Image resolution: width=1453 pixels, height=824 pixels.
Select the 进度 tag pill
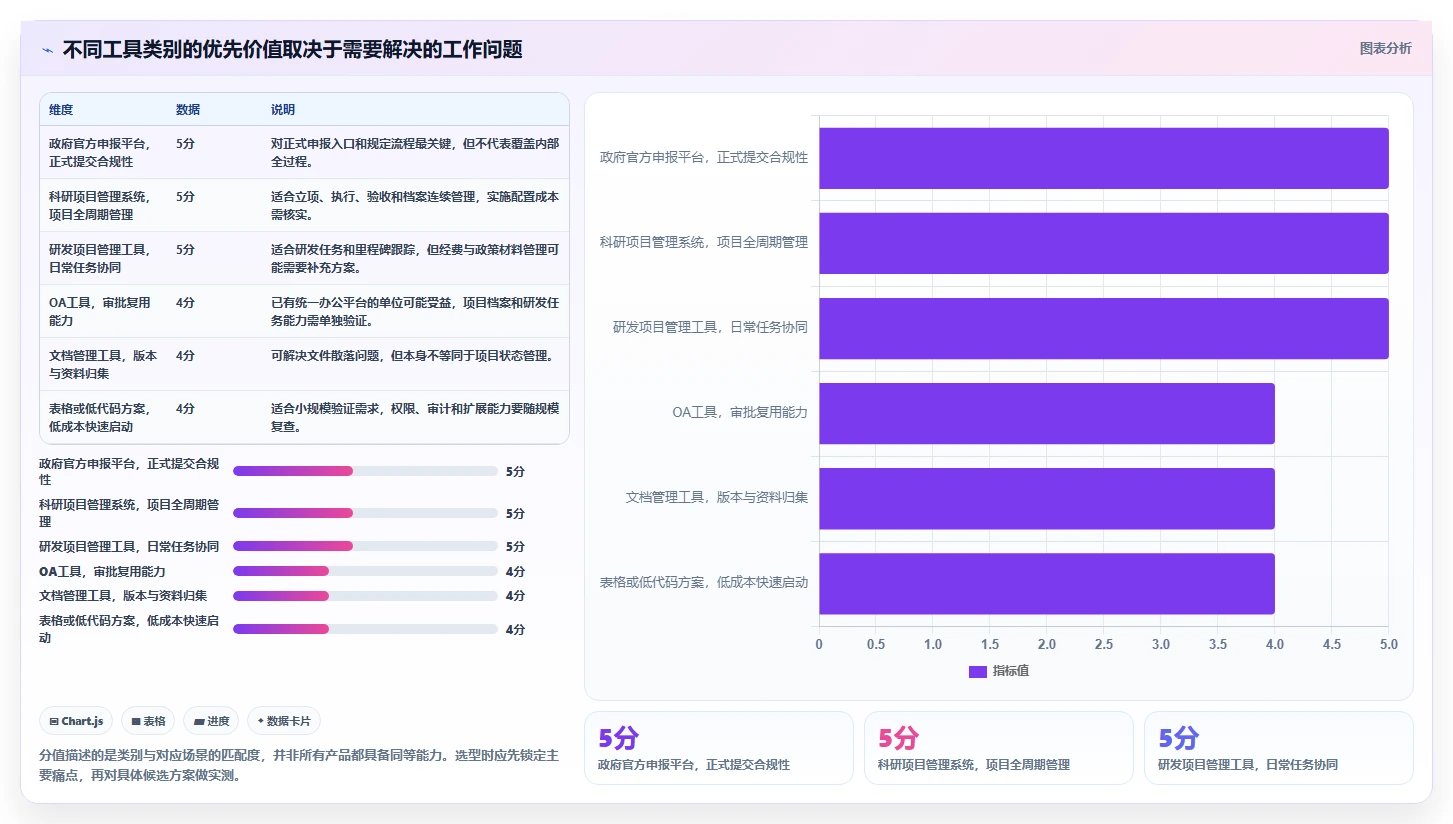coord(211,721)
